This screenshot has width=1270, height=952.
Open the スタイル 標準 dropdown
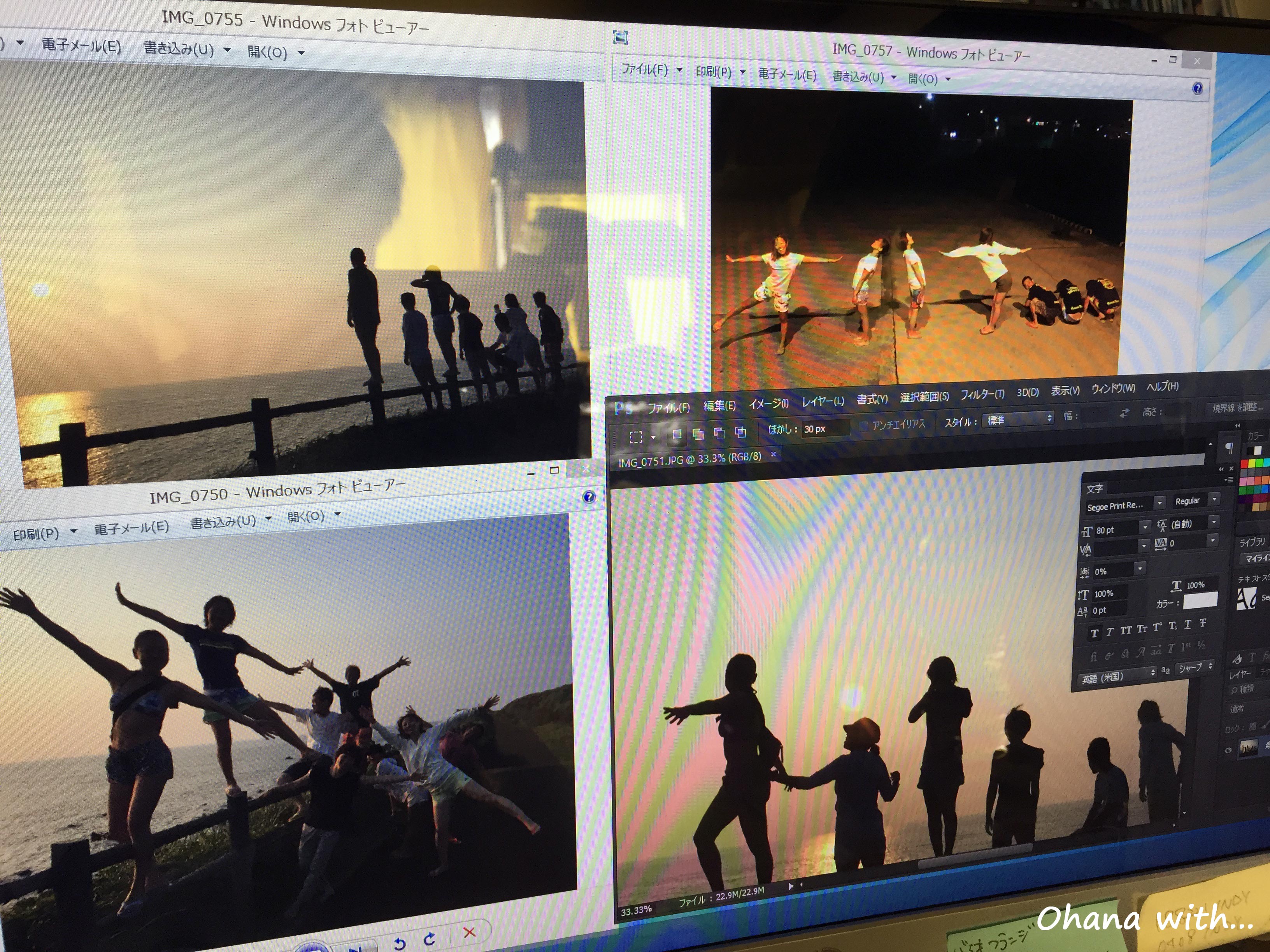1019,419
